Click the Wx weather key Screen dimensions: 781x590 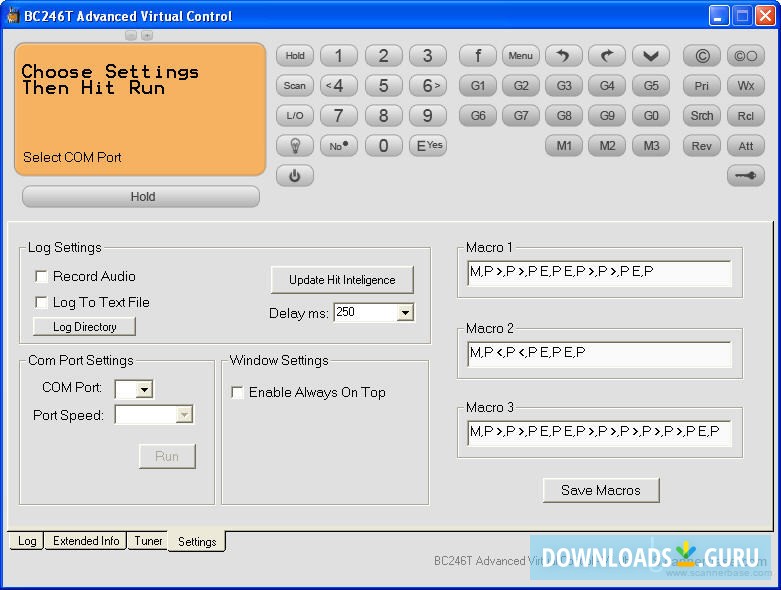click(746, 86)
